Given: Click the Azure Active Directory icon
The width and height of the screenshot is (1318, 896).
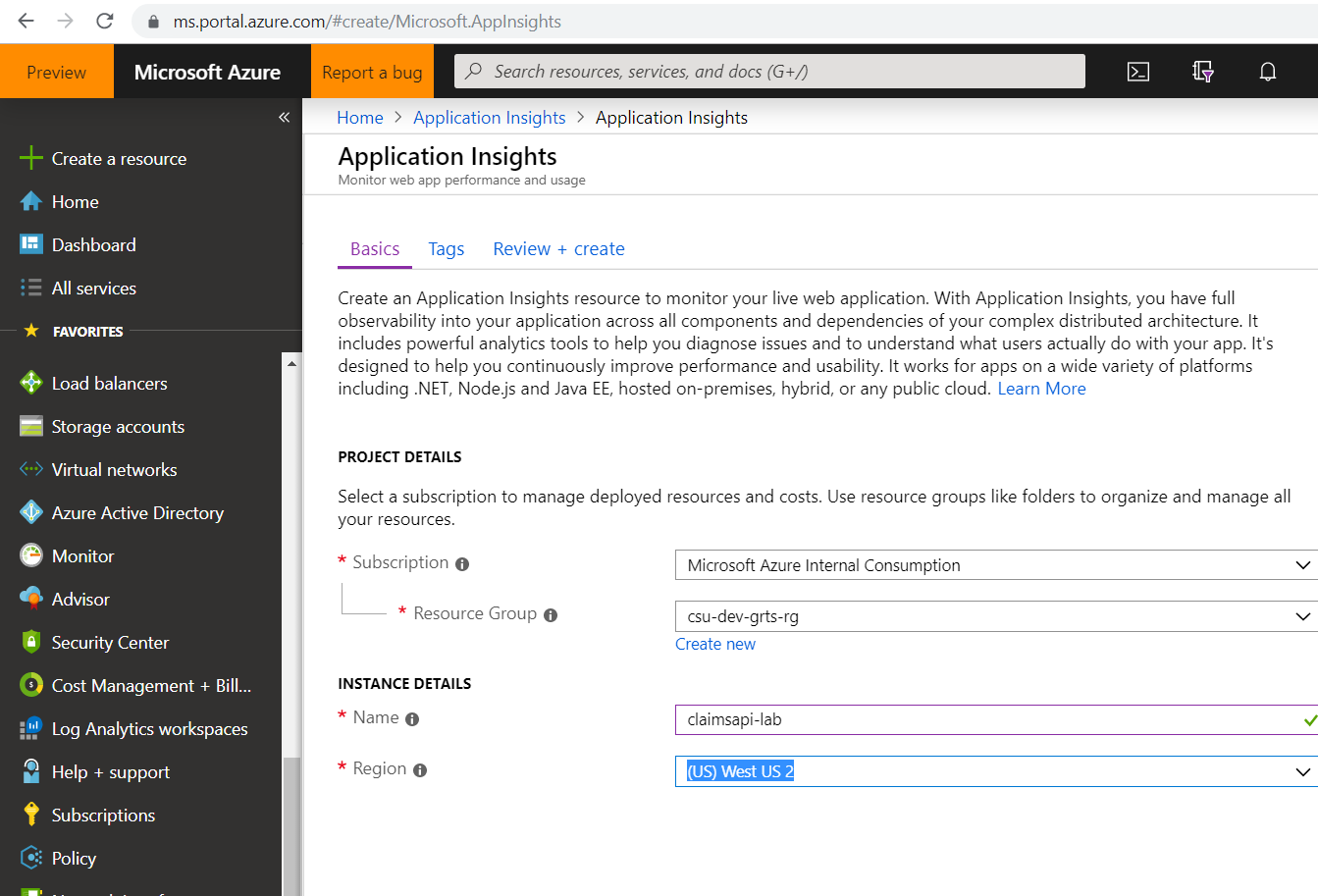Looking at the screenshot, I should [x=31, y=513].
